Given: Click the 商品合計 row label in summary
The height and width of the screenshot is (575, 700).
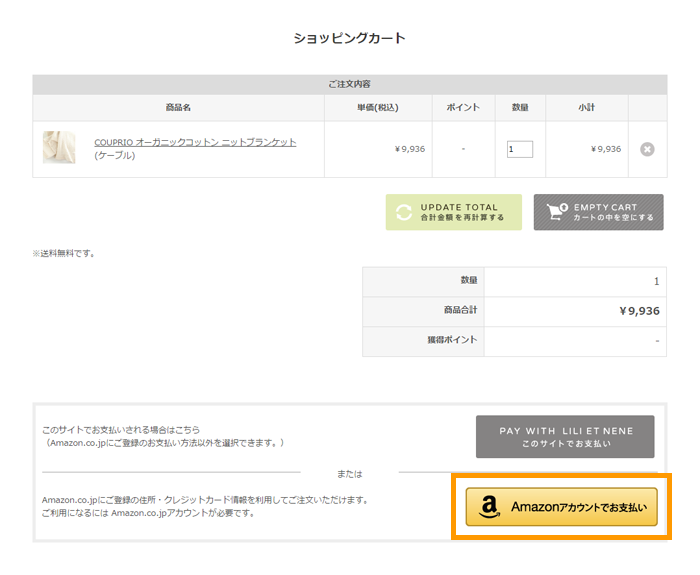Looking at the screenshot, I should coord(459,311).
